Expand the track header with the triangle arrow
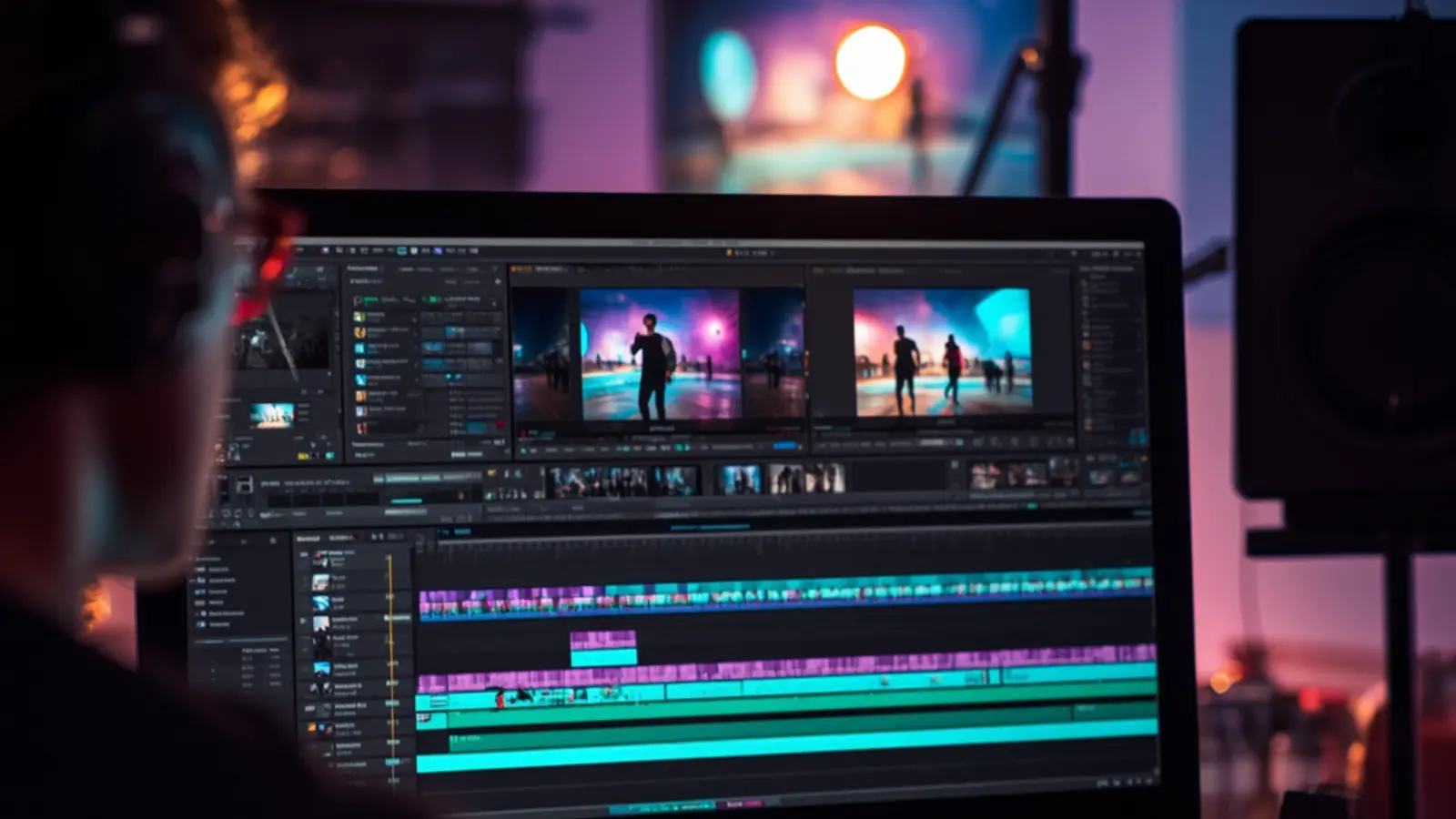 point(303,621)
